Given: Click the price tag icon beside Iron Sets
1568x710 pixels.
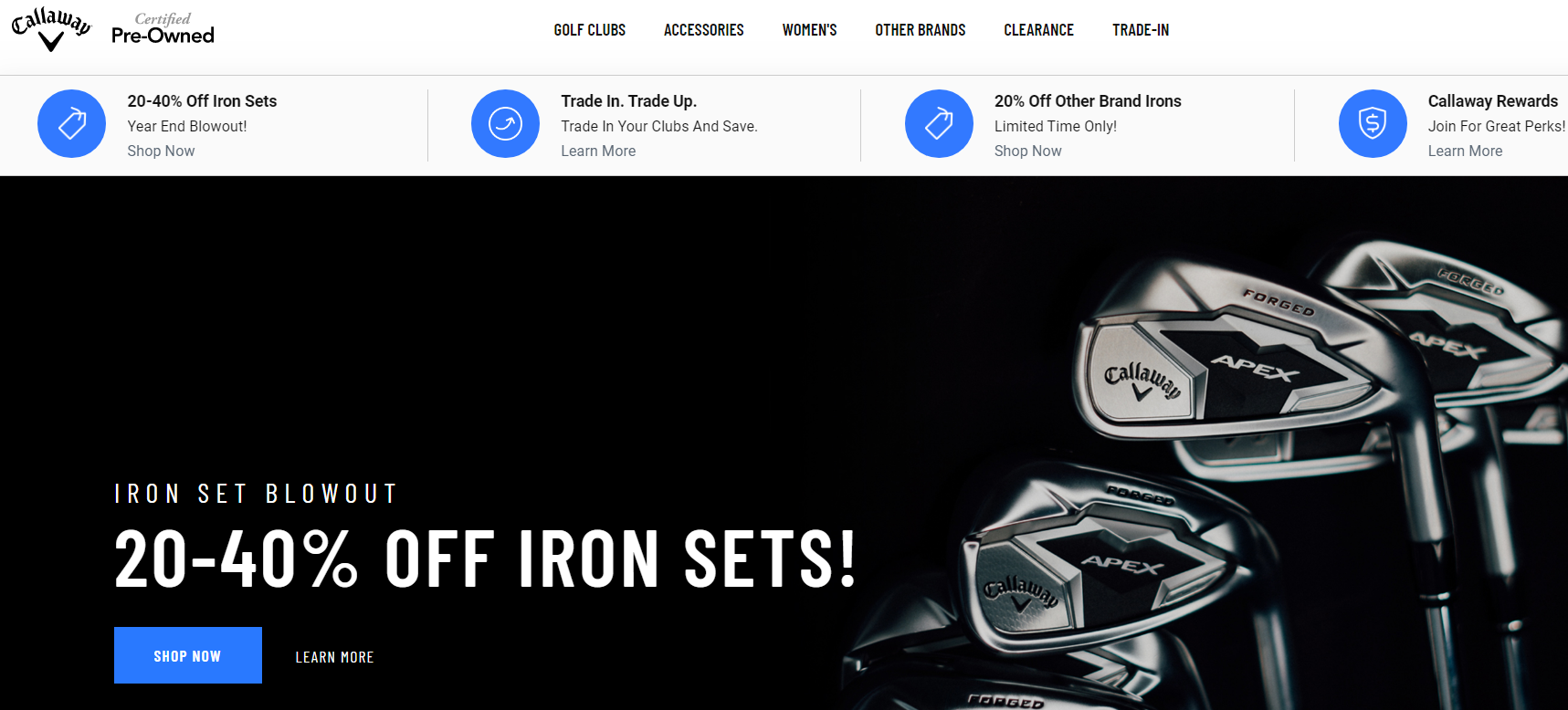Looking at the screenshot, I should pyautogui.click(x=71, y=123).
